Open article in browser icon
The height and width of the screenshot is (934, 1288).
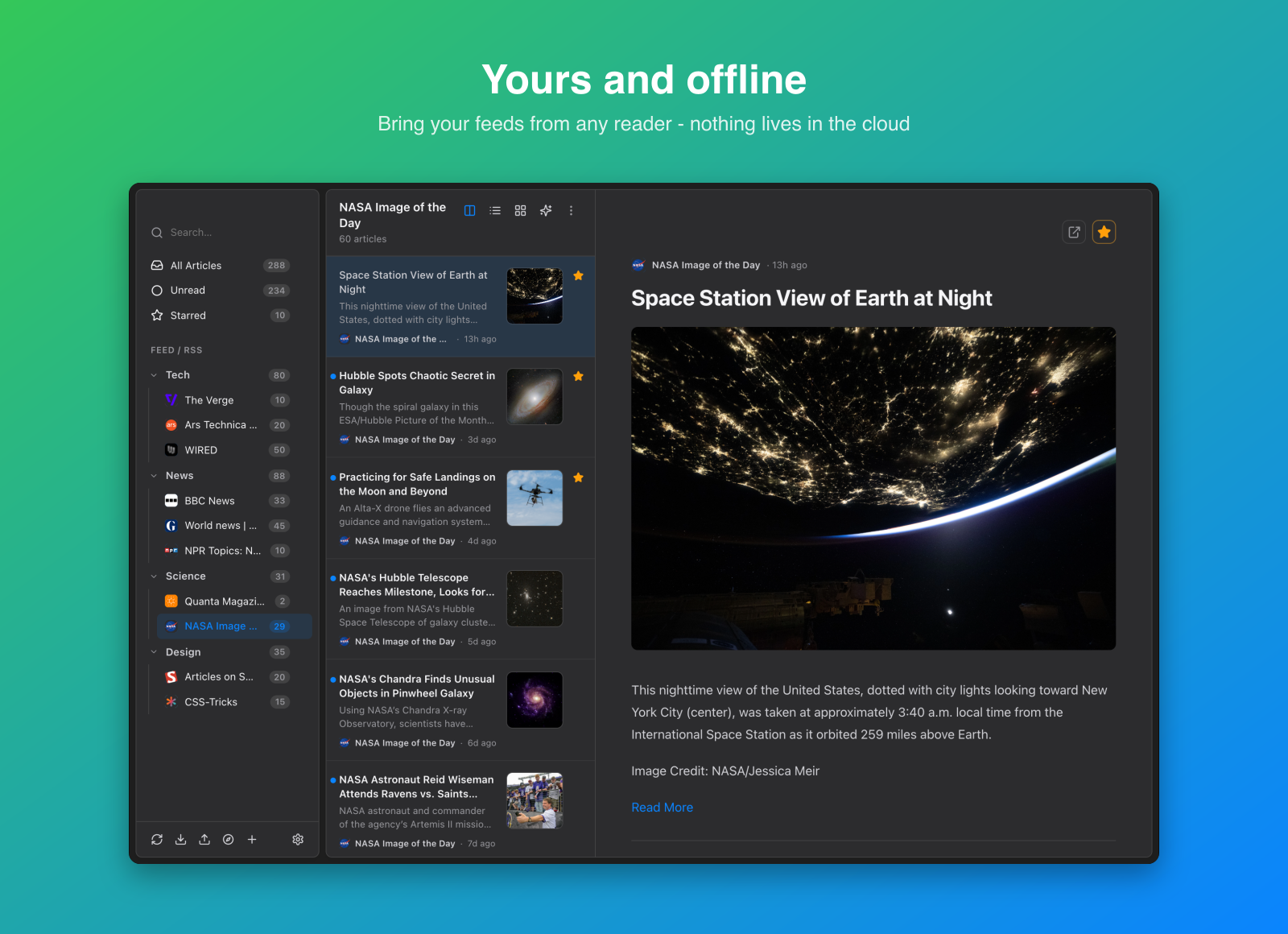click(1074, 232)
